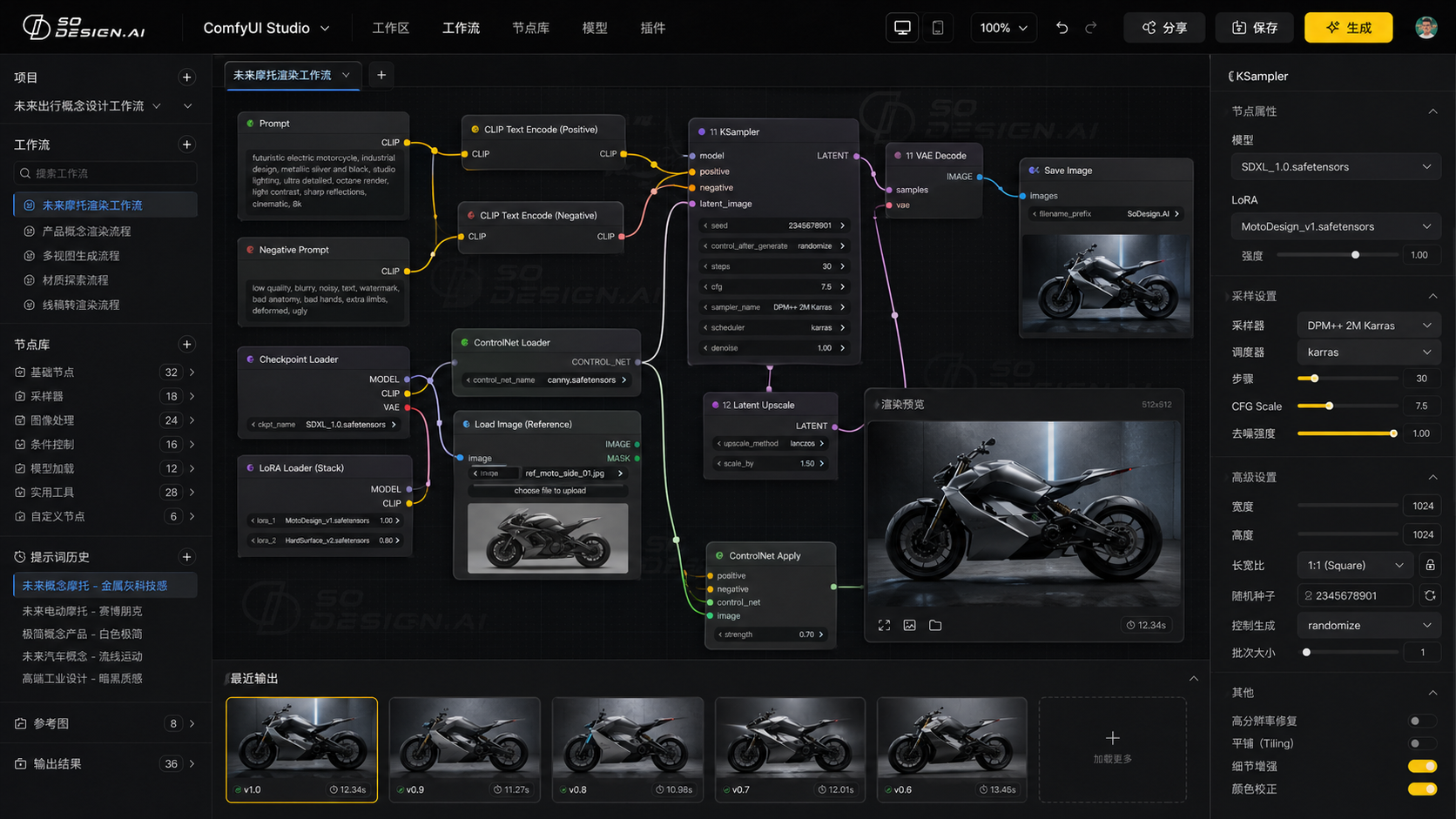The image size is (1456, 819).
Task: Open the 插件 menu item
Action: coord(652,28)
